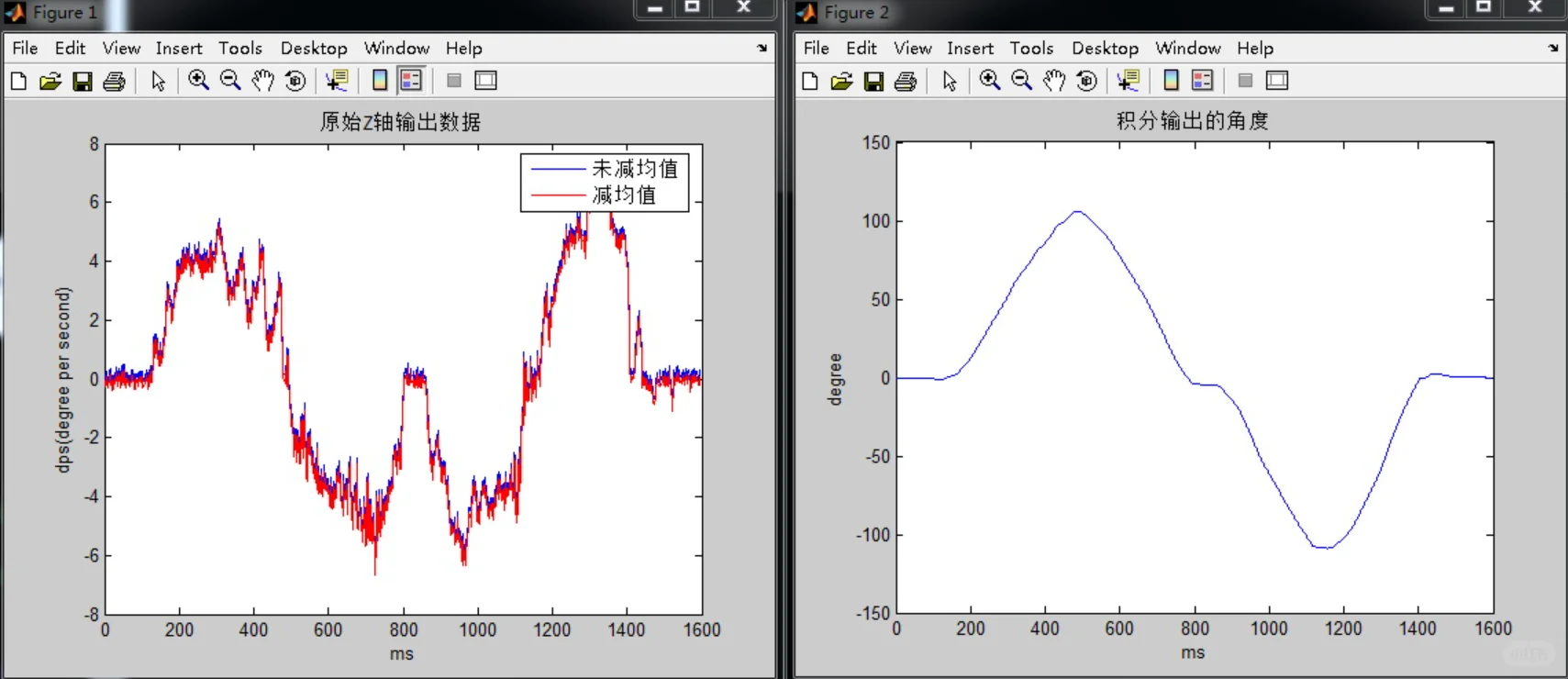Select the plot title 原始Z轴输出数据

[400, 122]
